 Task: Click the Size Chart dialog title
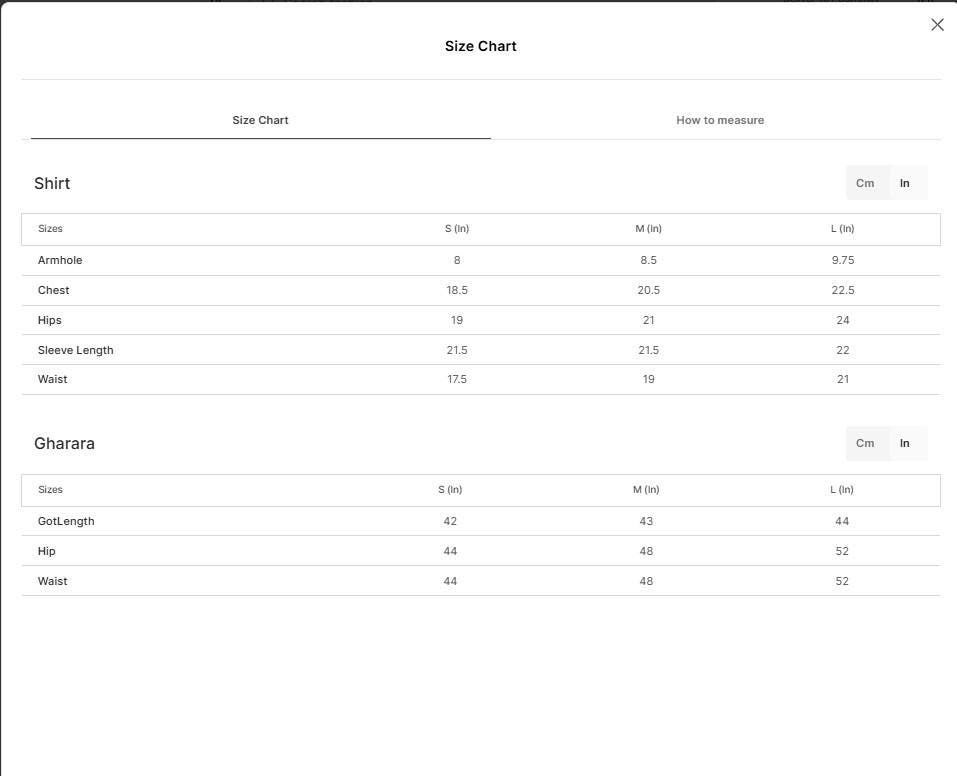coord(480,46)
